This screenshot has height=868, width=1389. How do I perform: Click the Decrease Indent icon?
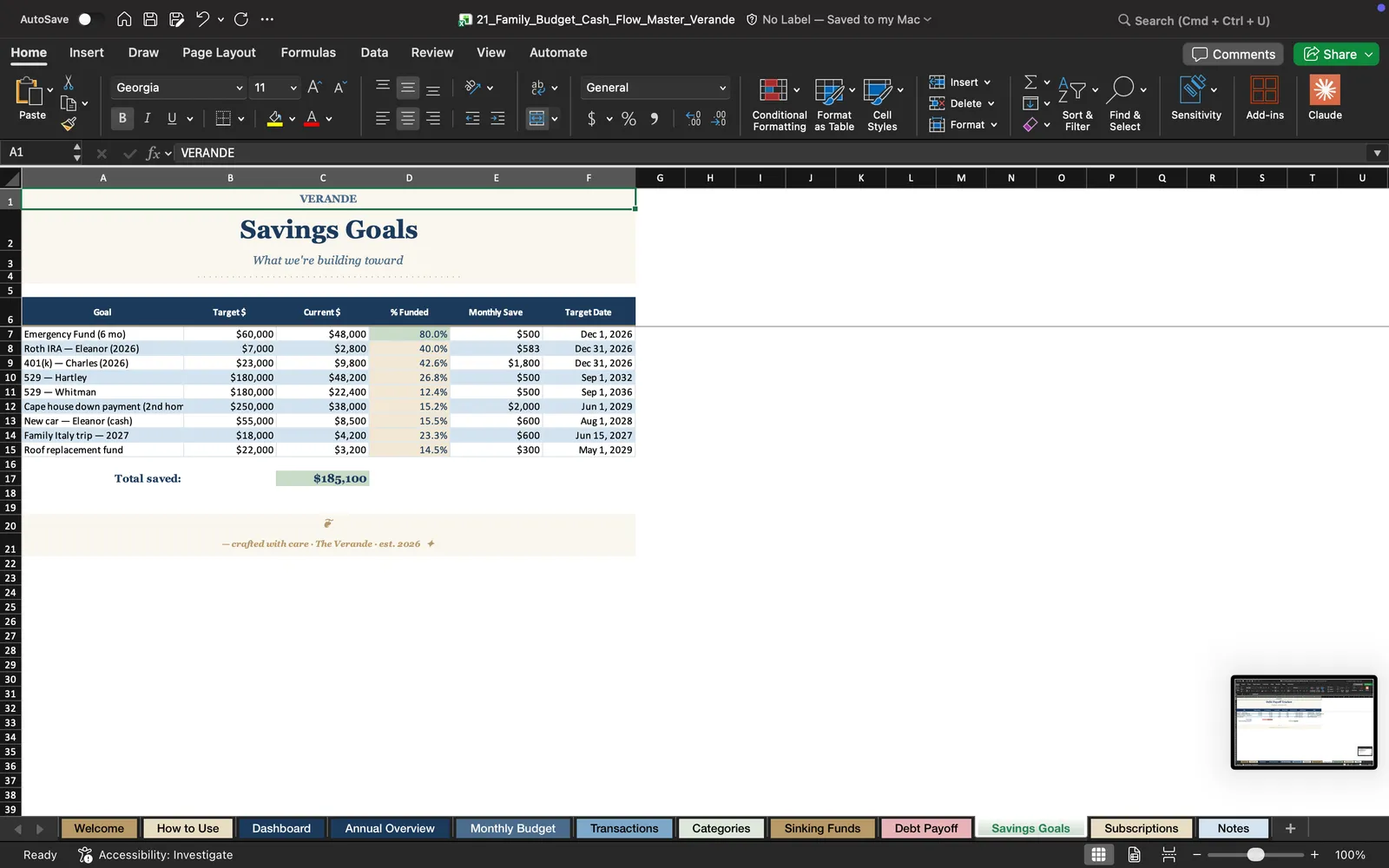point(472,119)
